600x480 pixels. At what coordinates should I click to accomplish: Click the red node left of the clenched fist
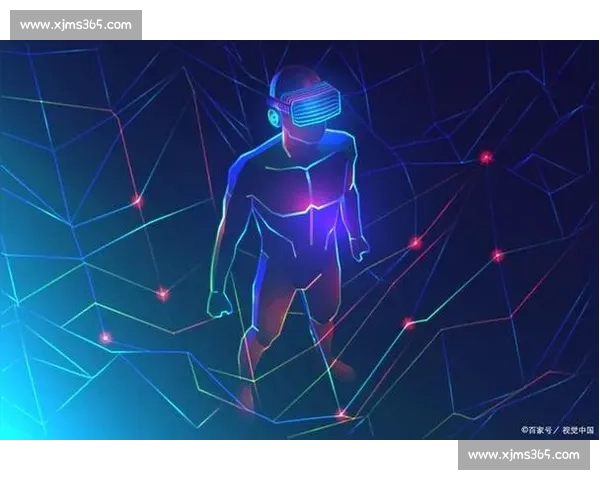pyautogui.click(x=162, y=293)
